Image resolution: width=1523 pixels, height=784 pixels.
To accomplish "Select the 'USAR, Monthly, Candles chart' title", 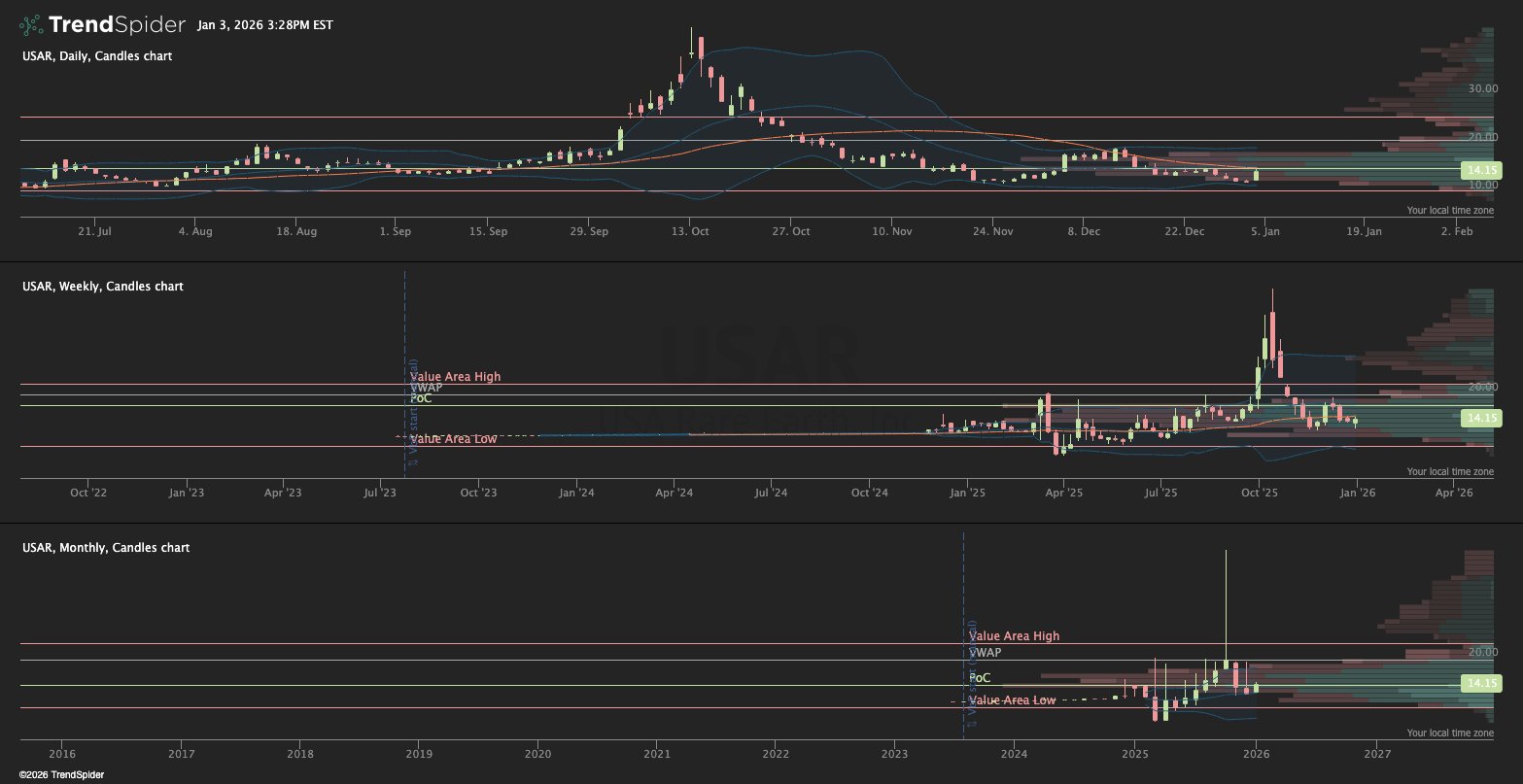I will [106, 548].
